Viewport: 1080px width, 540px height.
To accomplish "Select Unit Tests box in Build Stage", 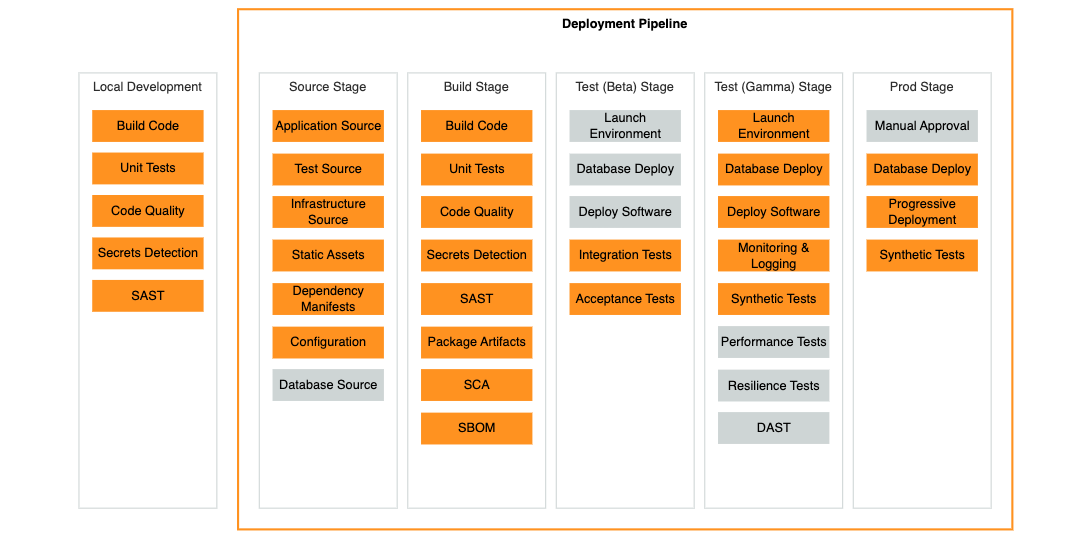I will [477, 169].
